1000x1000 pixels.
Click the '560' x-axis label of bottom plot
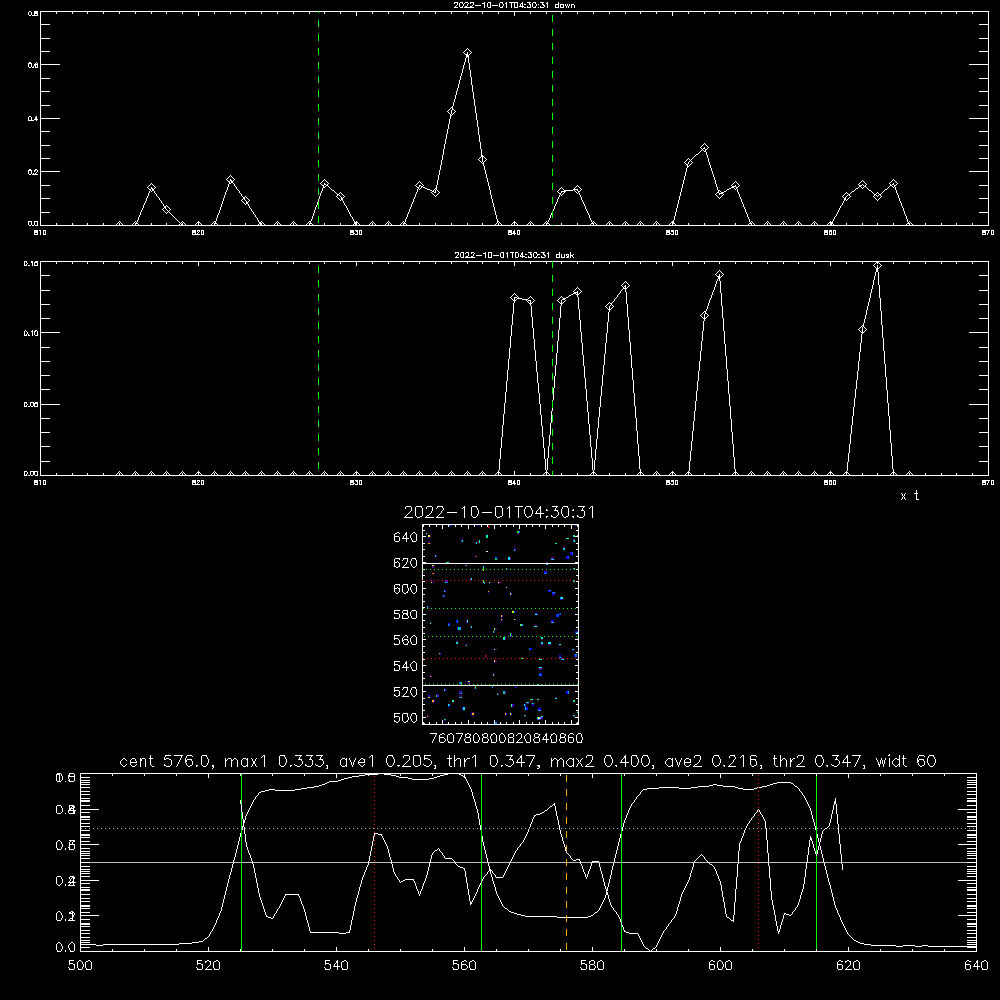464,966
